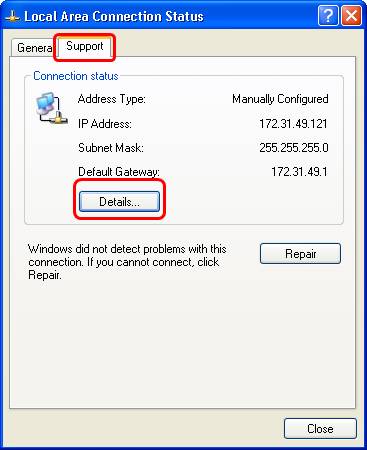Click the network computers connection icon

coord(51,108)
